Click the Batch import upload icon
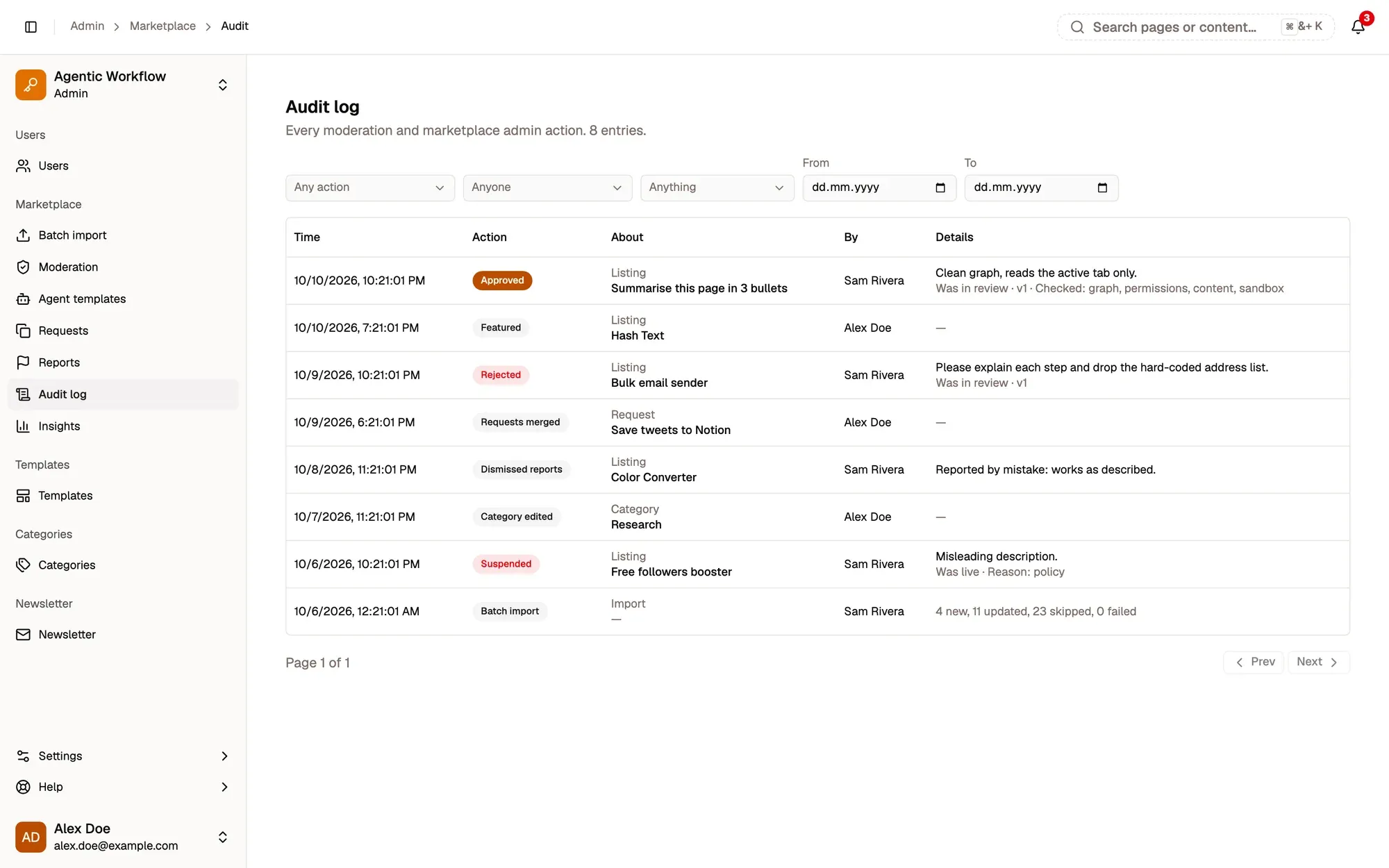 point(23,235)
